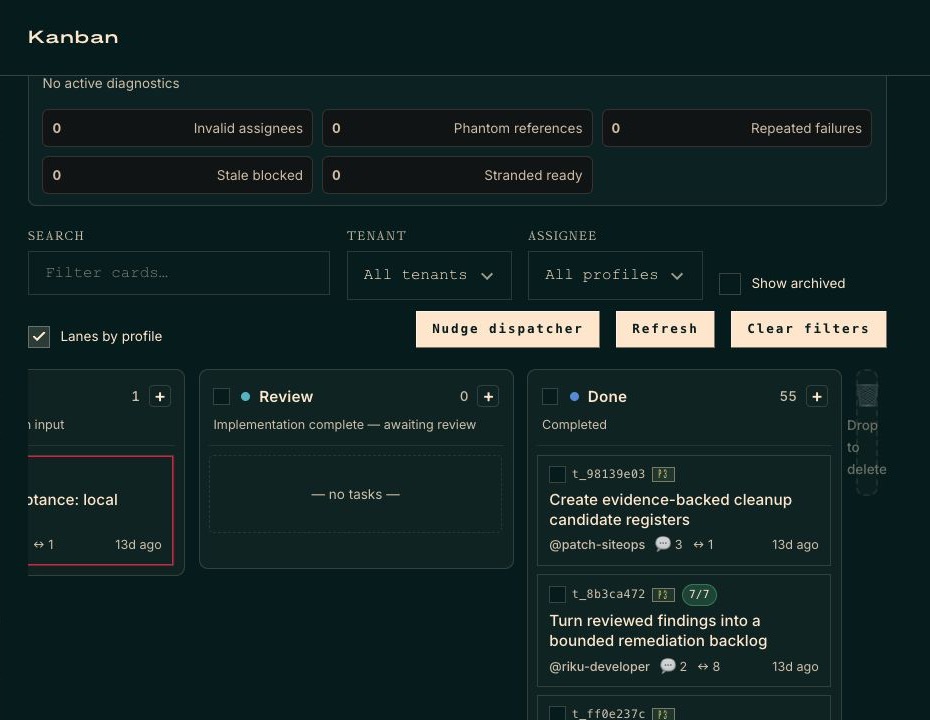This screenshot has width=930, height=720.
Task: Open the Repeated failures diagnostic tile
Action: click(737, 128)
